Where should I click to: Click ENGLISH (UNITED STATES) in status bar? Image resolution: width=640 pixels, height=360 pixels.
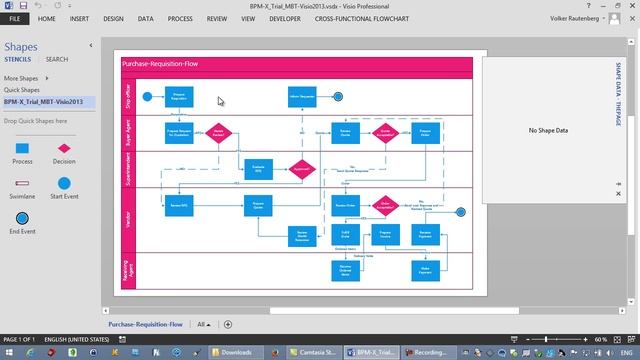pyautogui.click(x=77, y=339)
